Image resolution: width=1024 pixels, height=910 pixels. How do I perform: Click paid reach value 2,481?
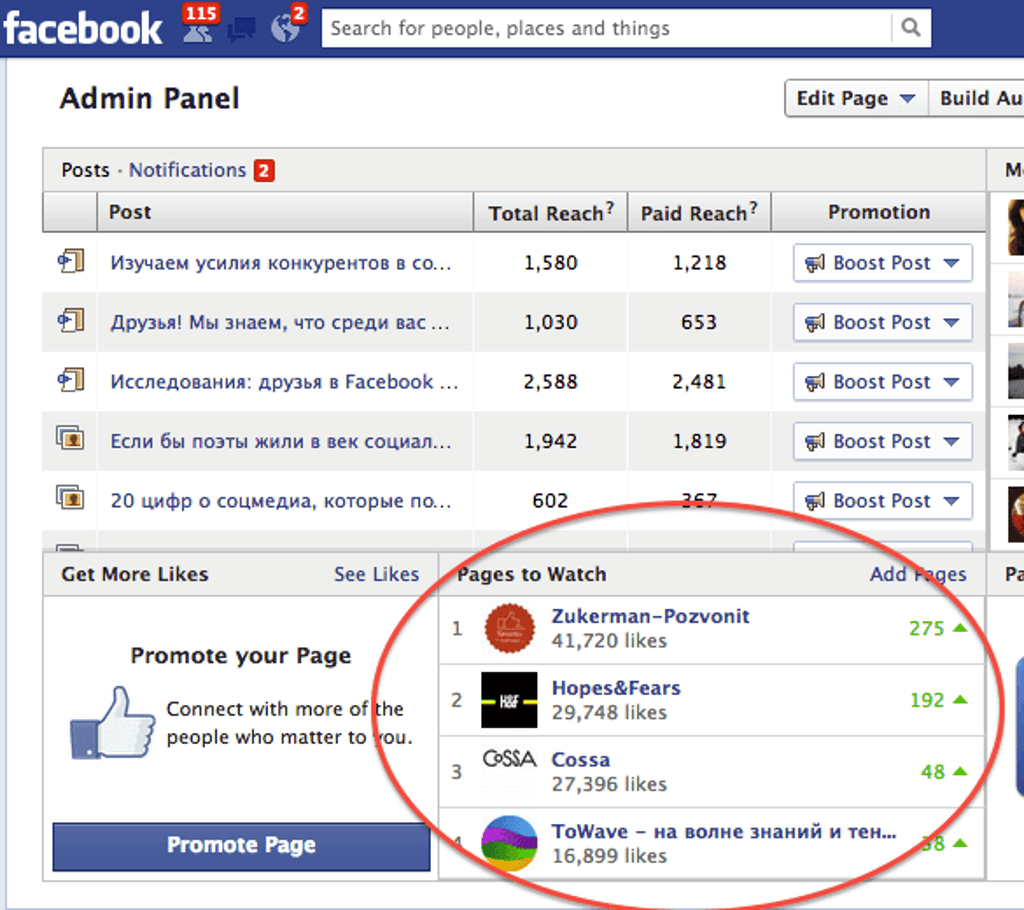[x=699, y=382]
